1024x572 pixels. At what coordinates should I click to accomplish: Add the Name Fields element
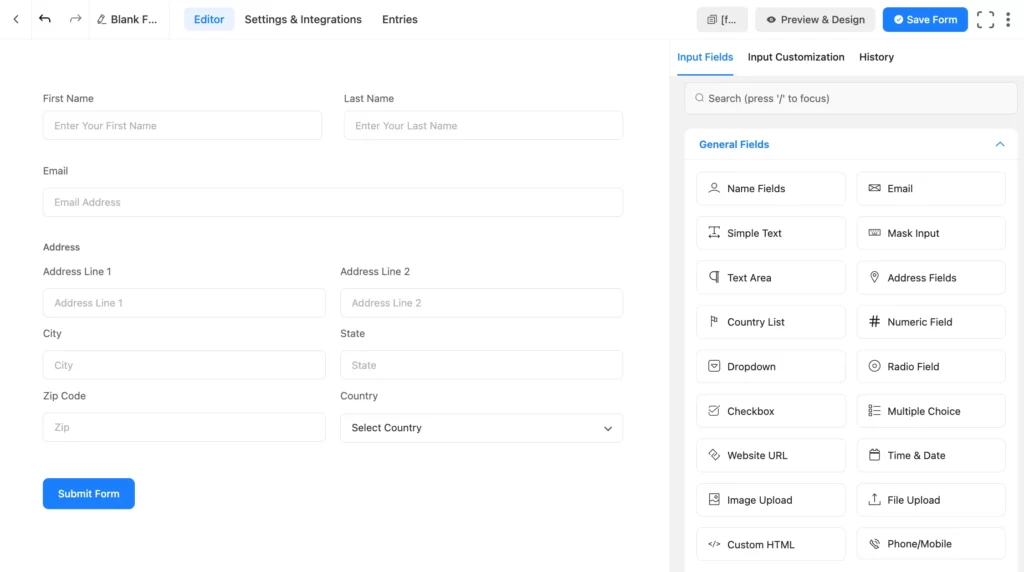771,189
